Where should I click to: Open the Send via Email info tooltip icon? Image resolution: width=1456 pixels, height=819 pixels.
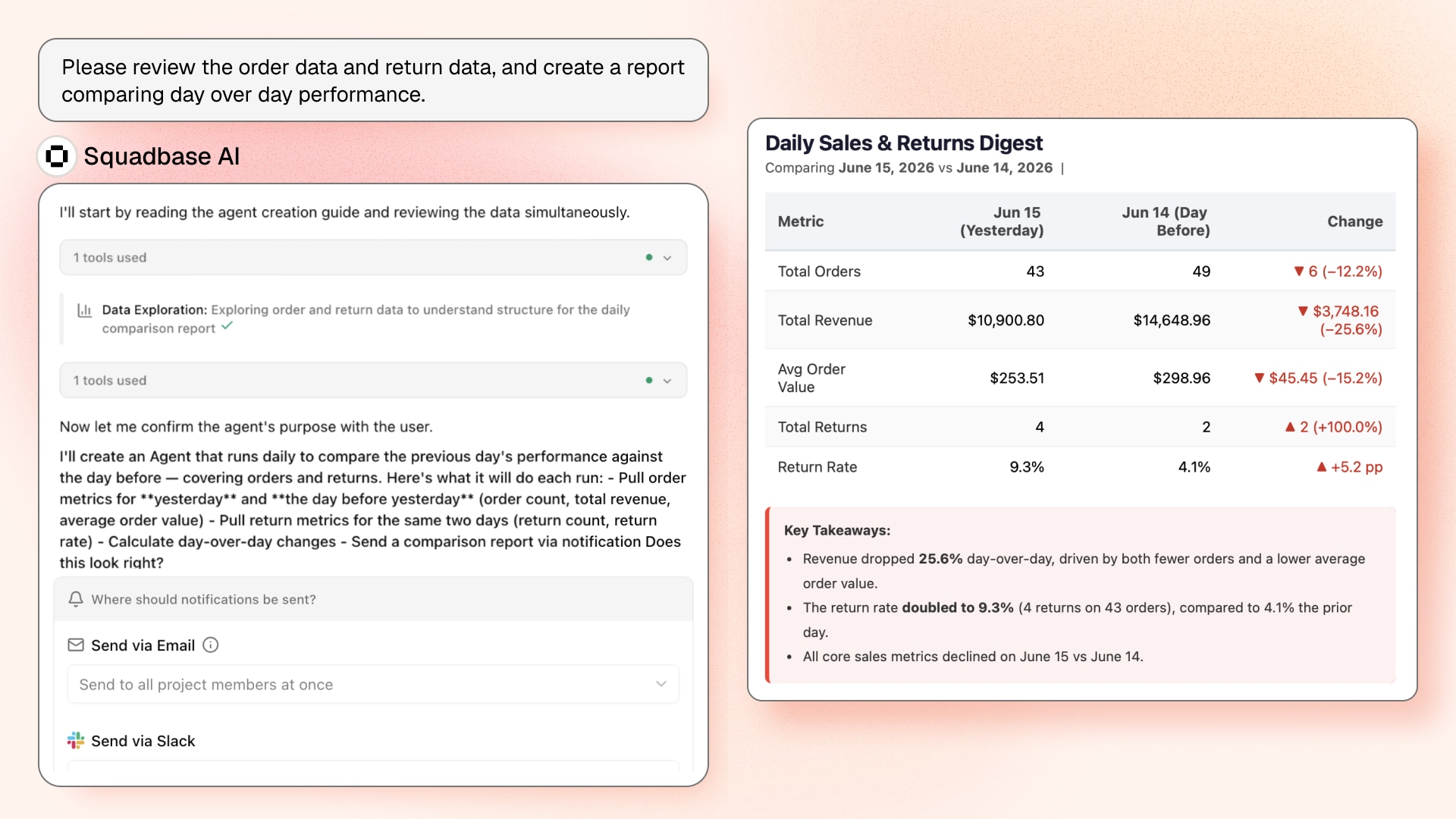(211, 645)
